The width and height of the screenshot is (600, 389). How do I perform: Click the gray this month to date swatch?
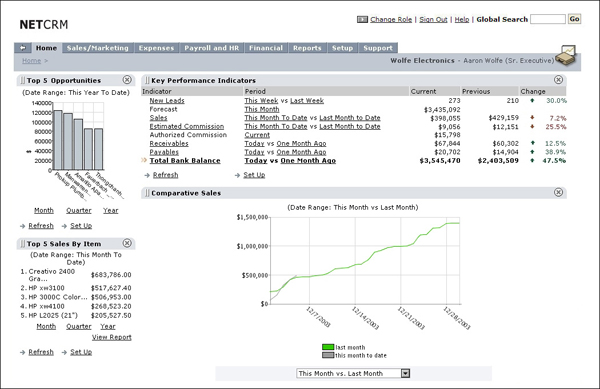click(328, 355)
